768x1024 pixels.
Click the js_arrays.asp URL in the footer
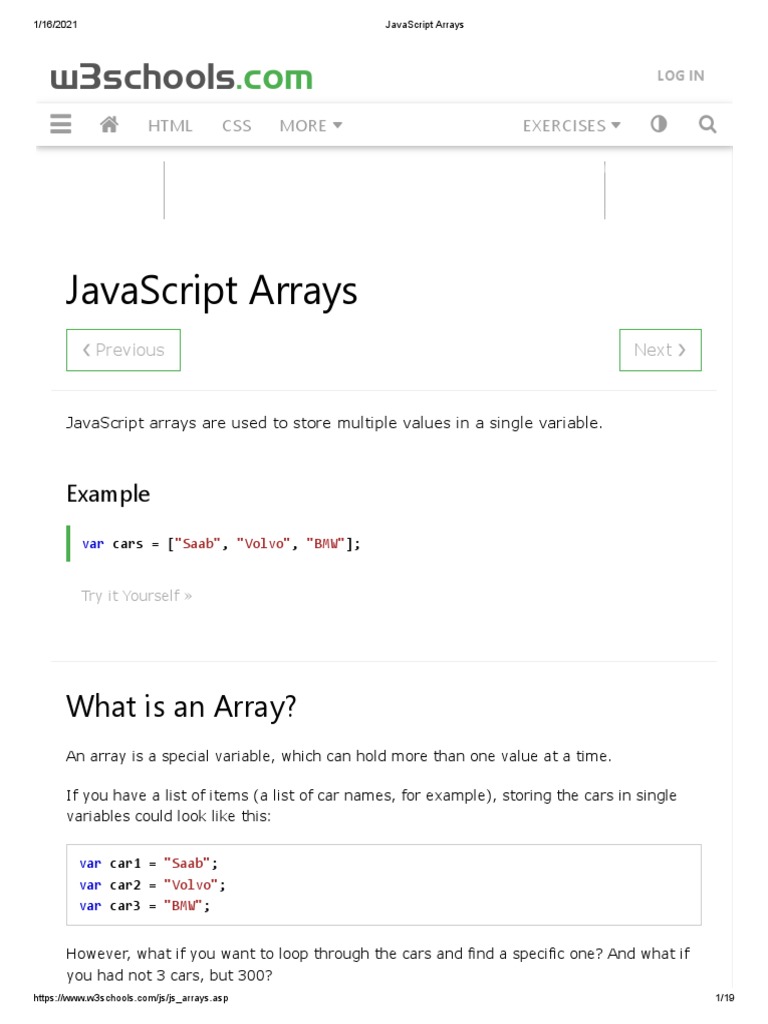[131, 998]
